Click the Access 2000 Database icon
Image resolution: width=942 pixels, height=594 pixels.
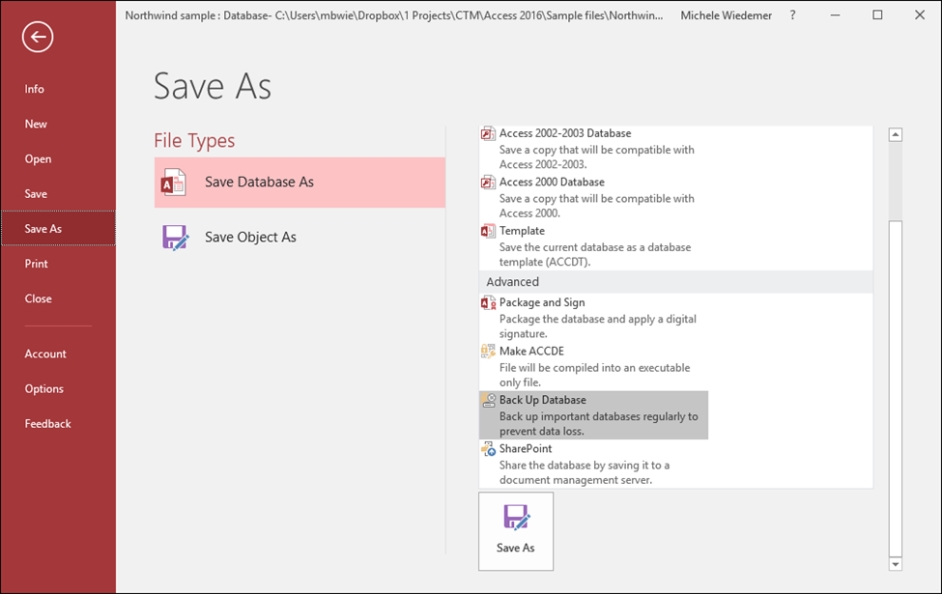[488, 182]
